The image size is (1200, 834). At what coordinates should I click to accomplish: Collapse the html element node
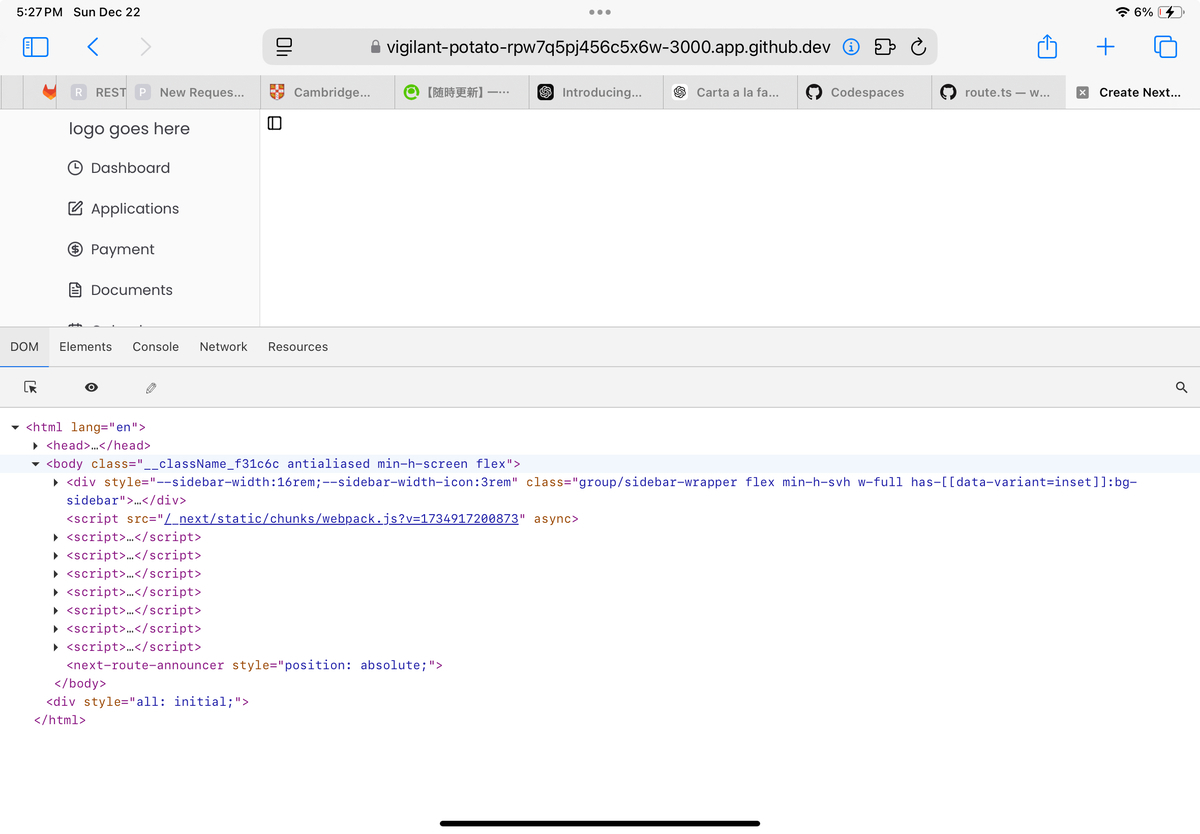[14, 426]
